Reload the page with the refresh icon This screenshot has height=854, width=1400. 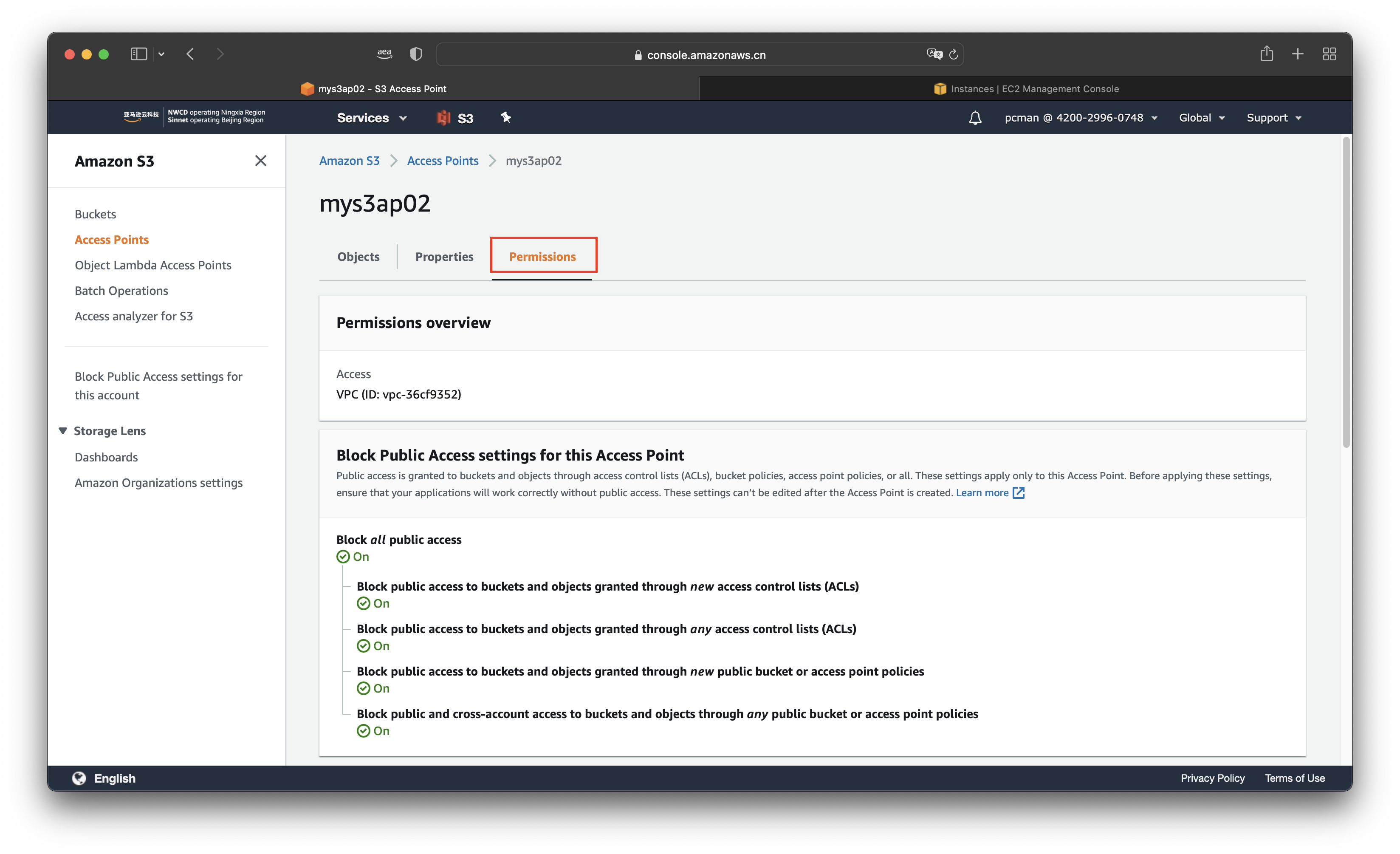954,54
